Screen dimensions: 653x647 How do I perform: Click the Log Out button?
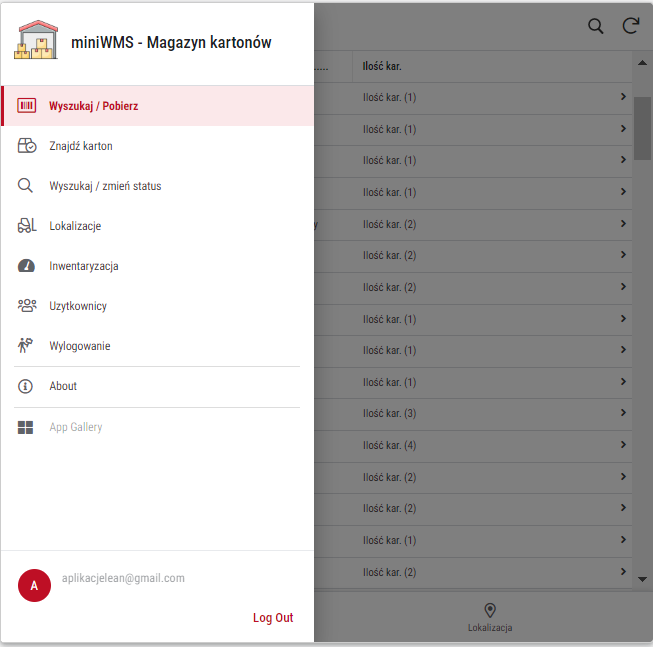[x=272, y=618]
